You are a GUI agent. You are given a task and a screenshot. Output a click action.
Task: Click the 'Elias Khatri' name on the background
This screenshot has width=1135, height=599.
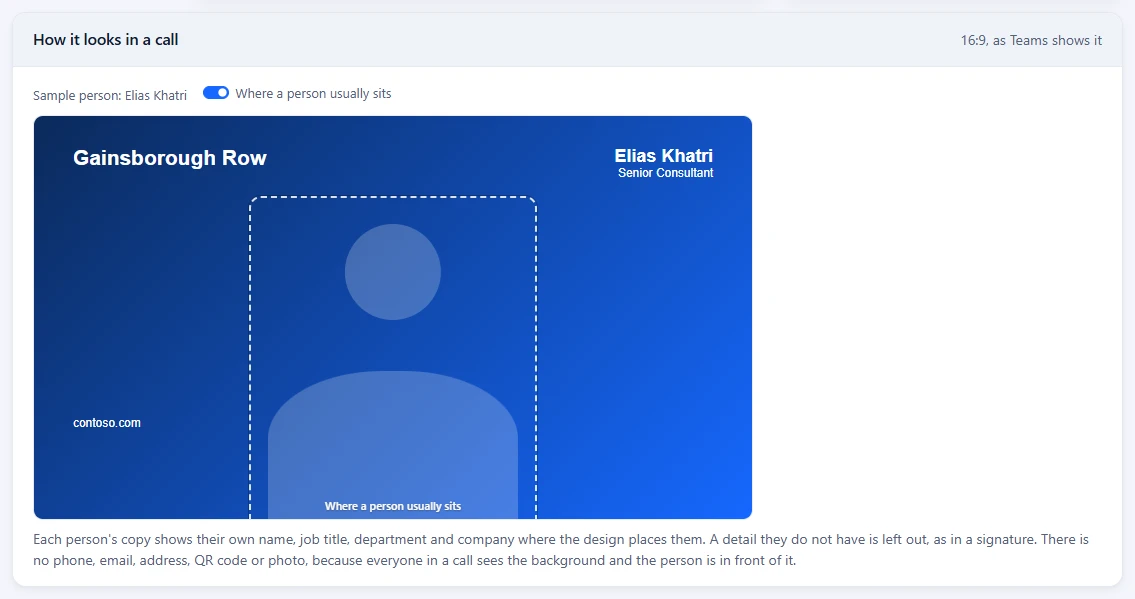coord(664,156)
